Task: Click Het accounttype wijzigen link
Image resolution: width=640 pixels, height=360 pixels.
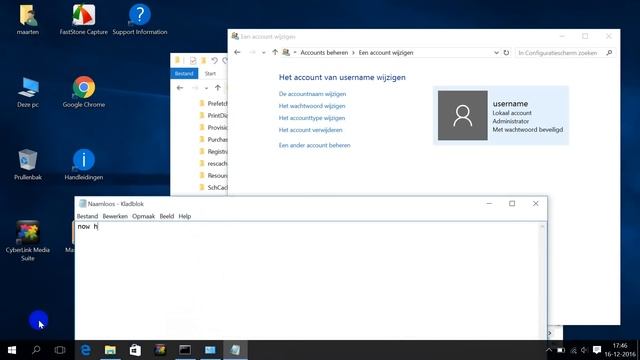Action: (x=312, y=118)
